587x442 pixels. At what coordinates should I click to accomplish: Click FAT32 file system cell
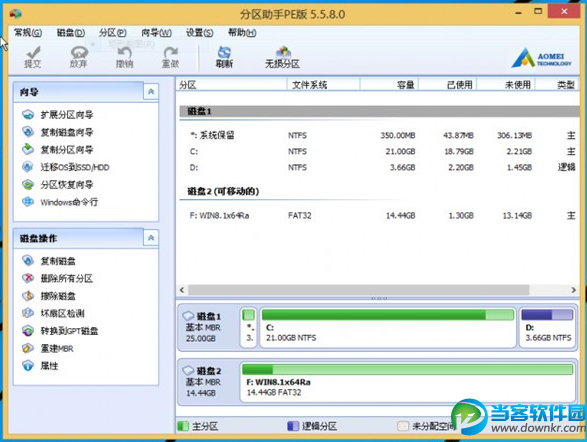(x=300, y=216)
